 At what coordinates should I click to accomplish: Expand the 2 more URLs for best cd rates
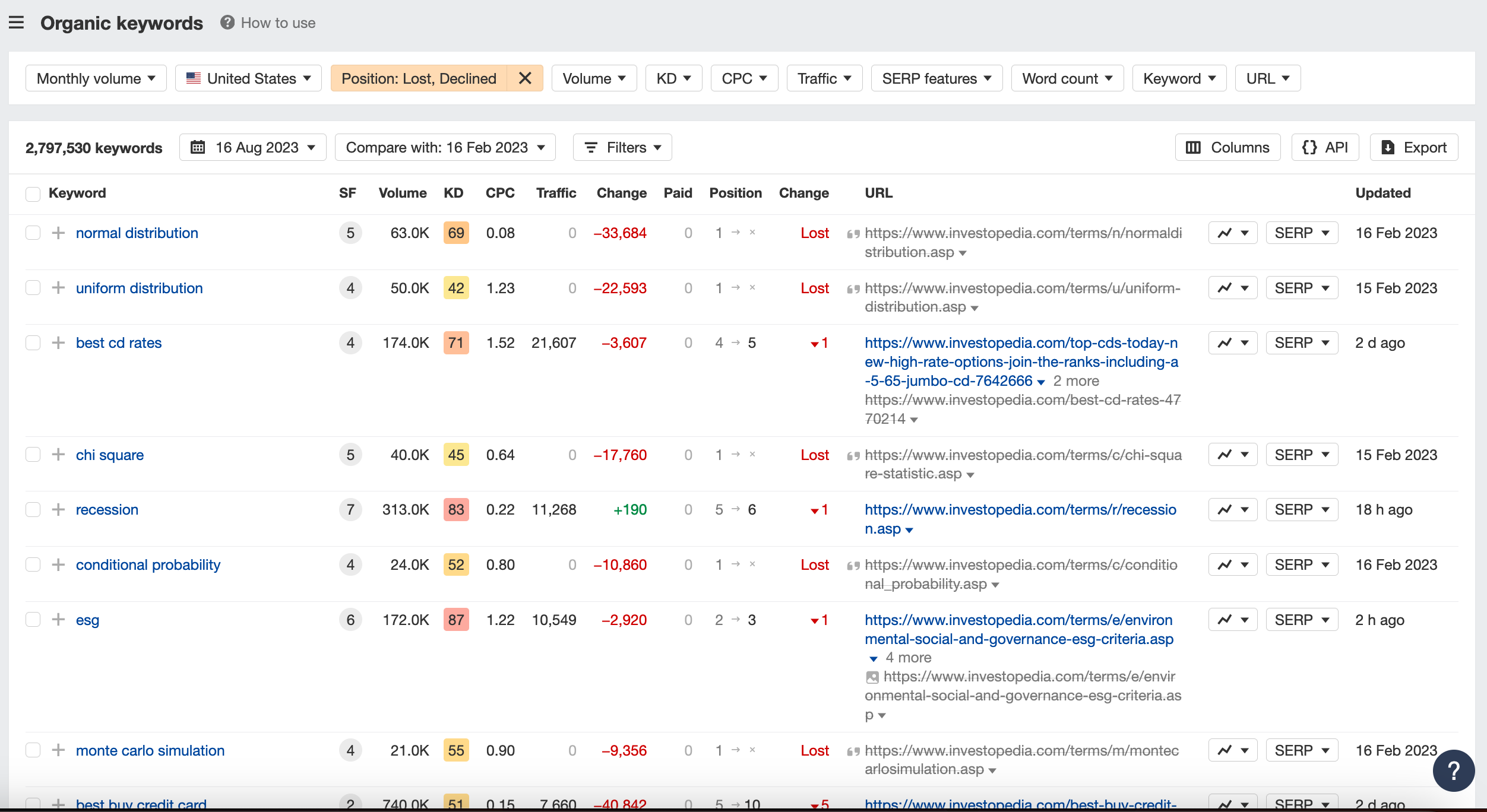1076,381
